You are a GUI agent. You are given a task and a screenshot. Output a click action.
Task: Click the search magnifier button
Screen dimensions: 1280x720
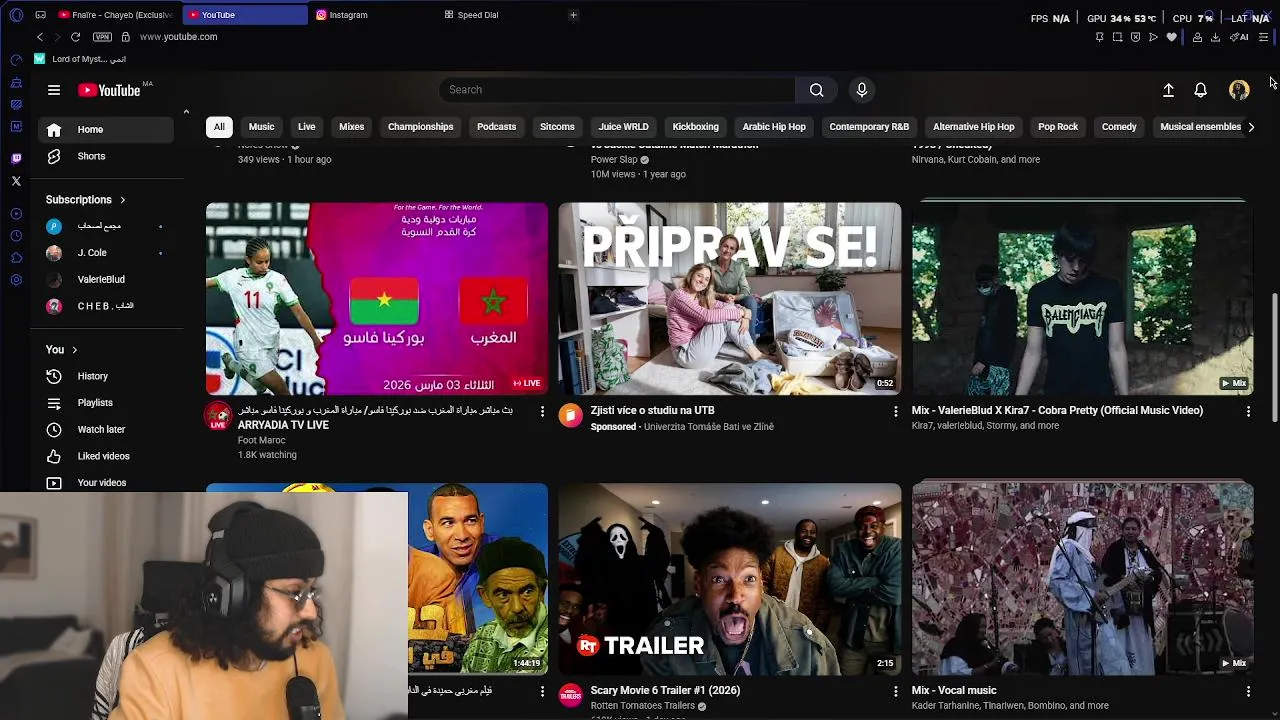pos(817,90)
